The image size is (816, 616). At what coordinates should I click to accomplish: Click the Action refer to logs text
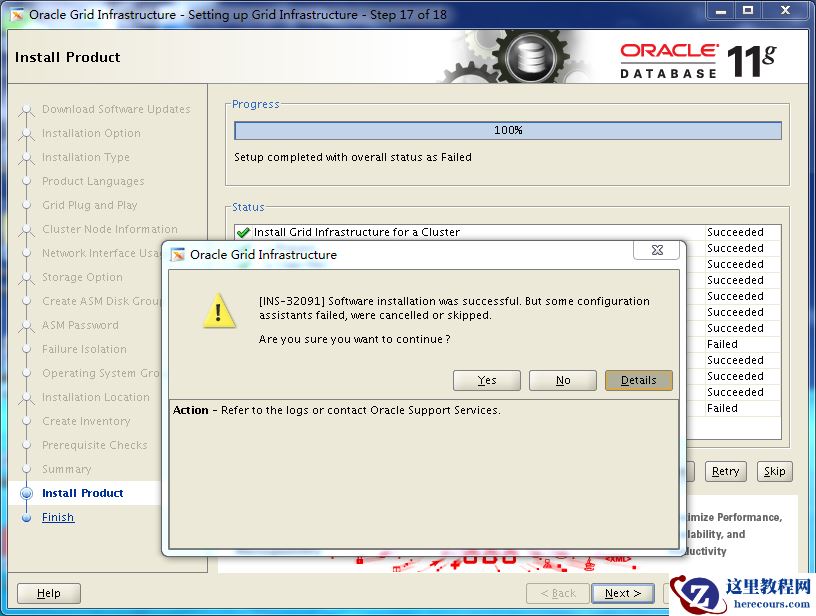click(336, 410)
